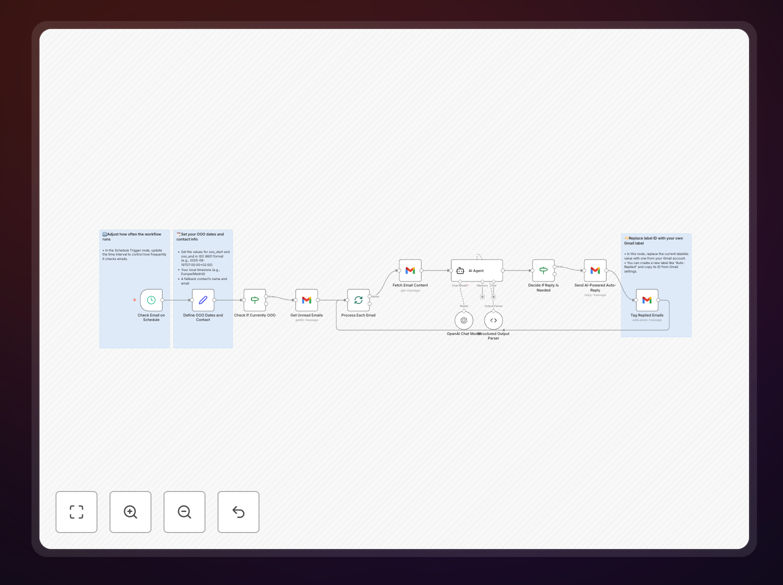Open the Tag Replied Emails Gmail node
Viewport: 783px width, 585px height.
point(647,300)
